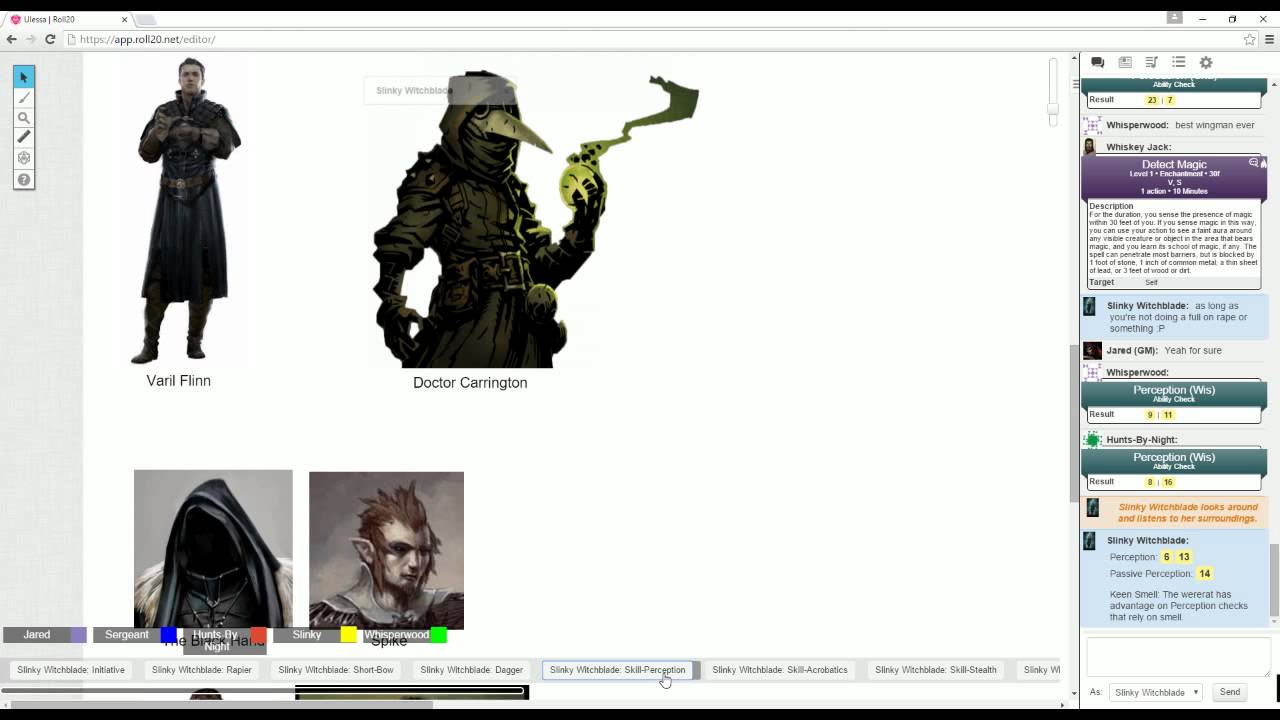
Task: Click the canvas horizontal scrollbar
Action: (x=222, y=705)
